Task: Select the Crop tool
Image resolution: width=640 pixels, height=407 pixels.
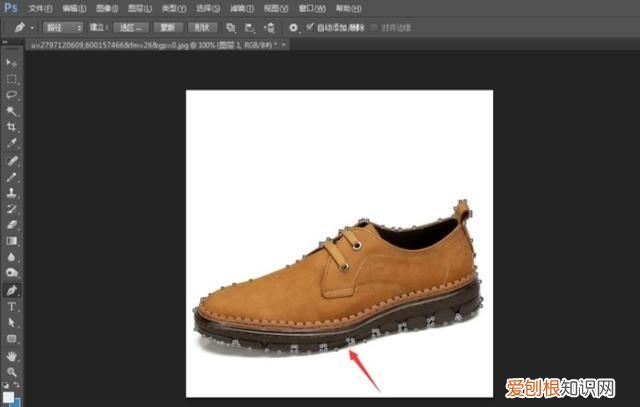Action: (x=11, y=127)
